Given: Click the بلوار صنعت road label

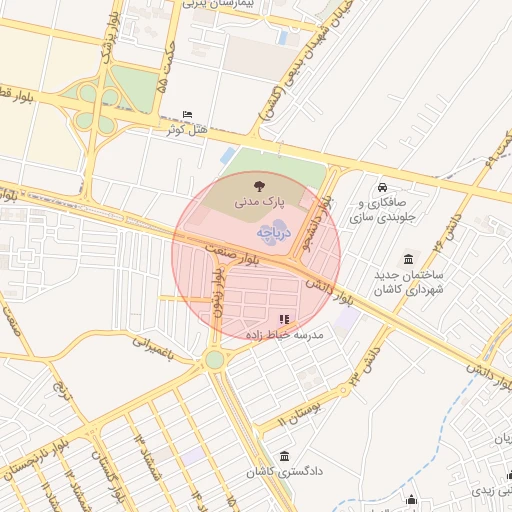Looking at the screenshot, I should point(232,254).
